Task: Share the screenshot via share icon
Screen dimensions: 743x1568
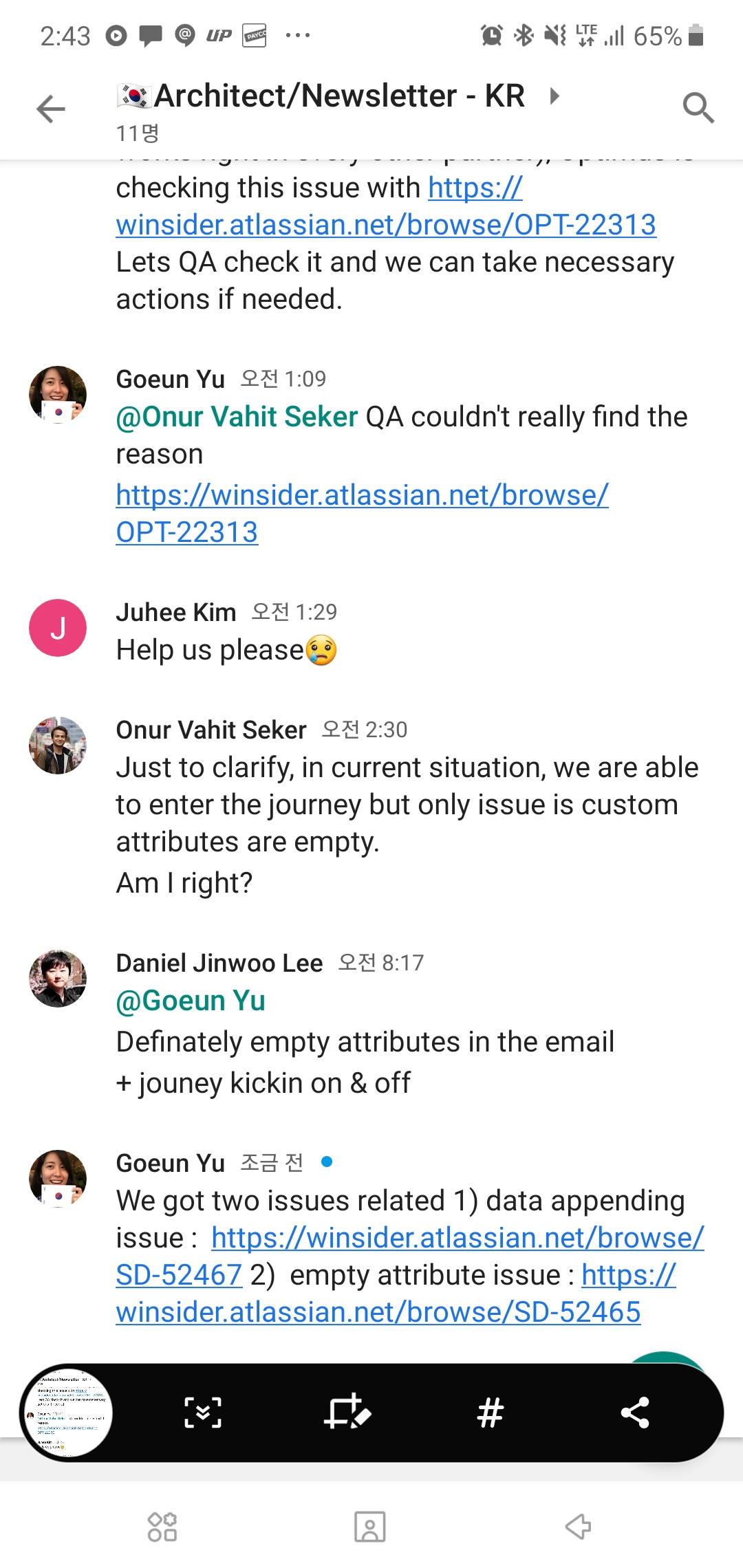Action: click(634, 1413)
